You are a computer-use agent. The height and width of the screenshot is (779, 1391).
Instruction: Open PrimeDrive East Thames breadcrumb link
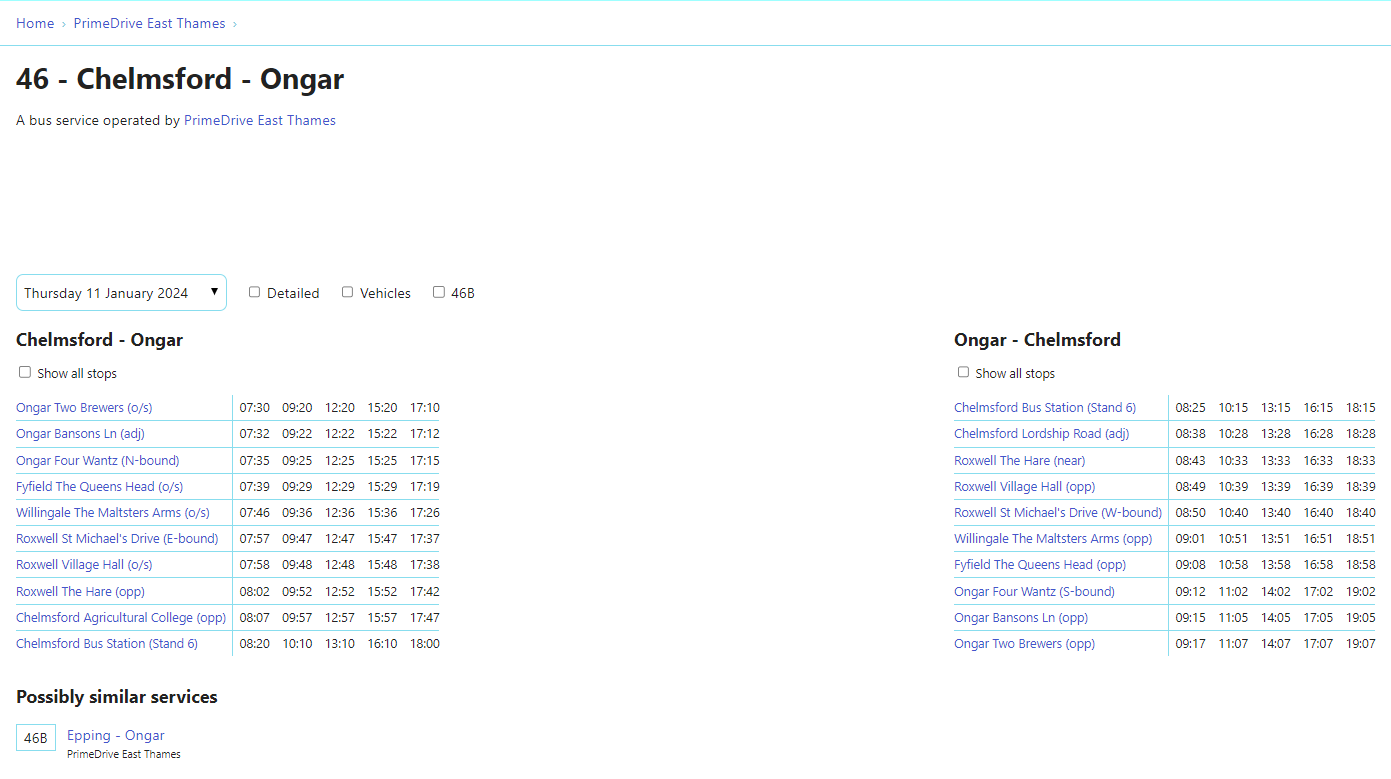click(x=149, y=23)
